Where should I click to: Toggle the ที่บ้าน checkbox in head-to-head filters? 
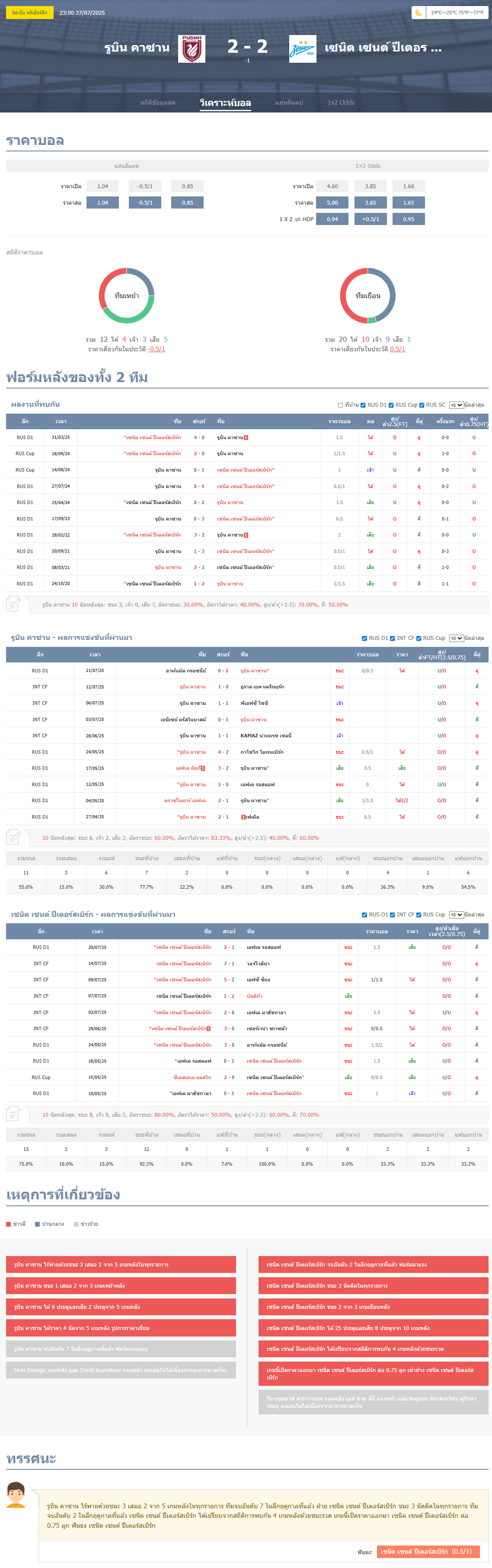[x=341, y=405]
